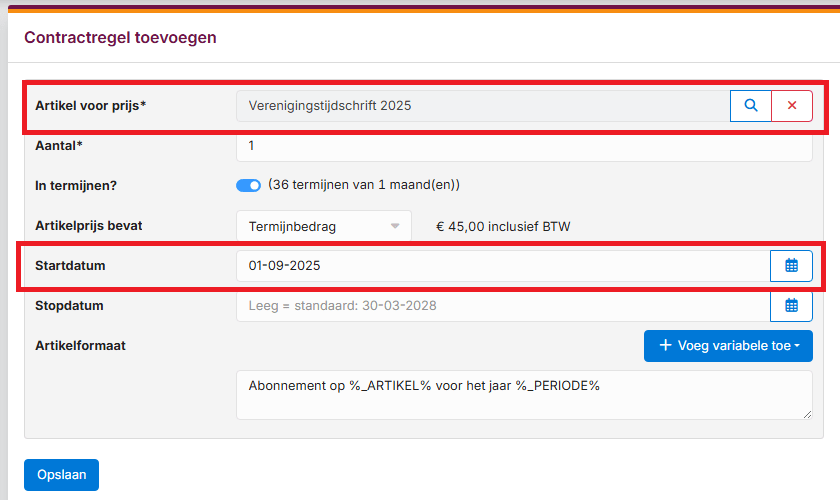The width and height of the screenshot is (840, 500).
Task: Select the In termijnen? label
Action: pos(76,185)
